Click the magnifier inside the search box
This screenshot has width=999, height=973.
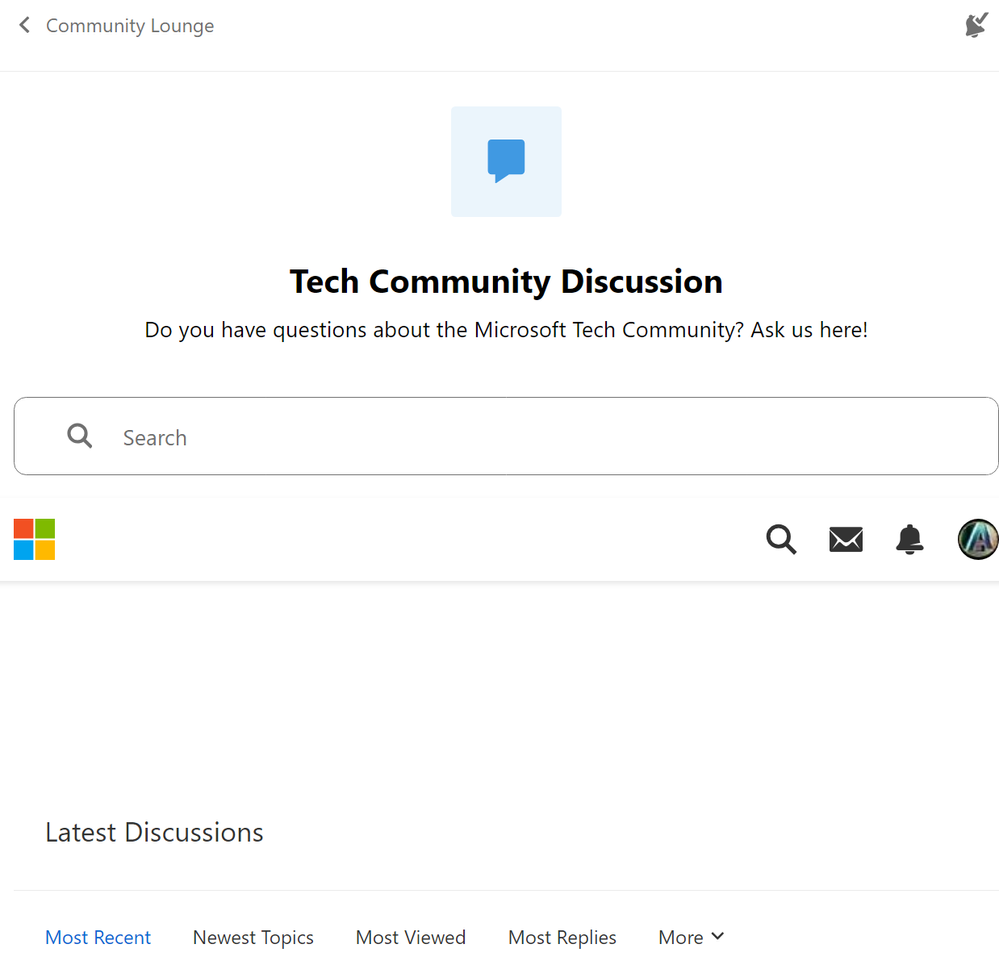click(80, 436)
